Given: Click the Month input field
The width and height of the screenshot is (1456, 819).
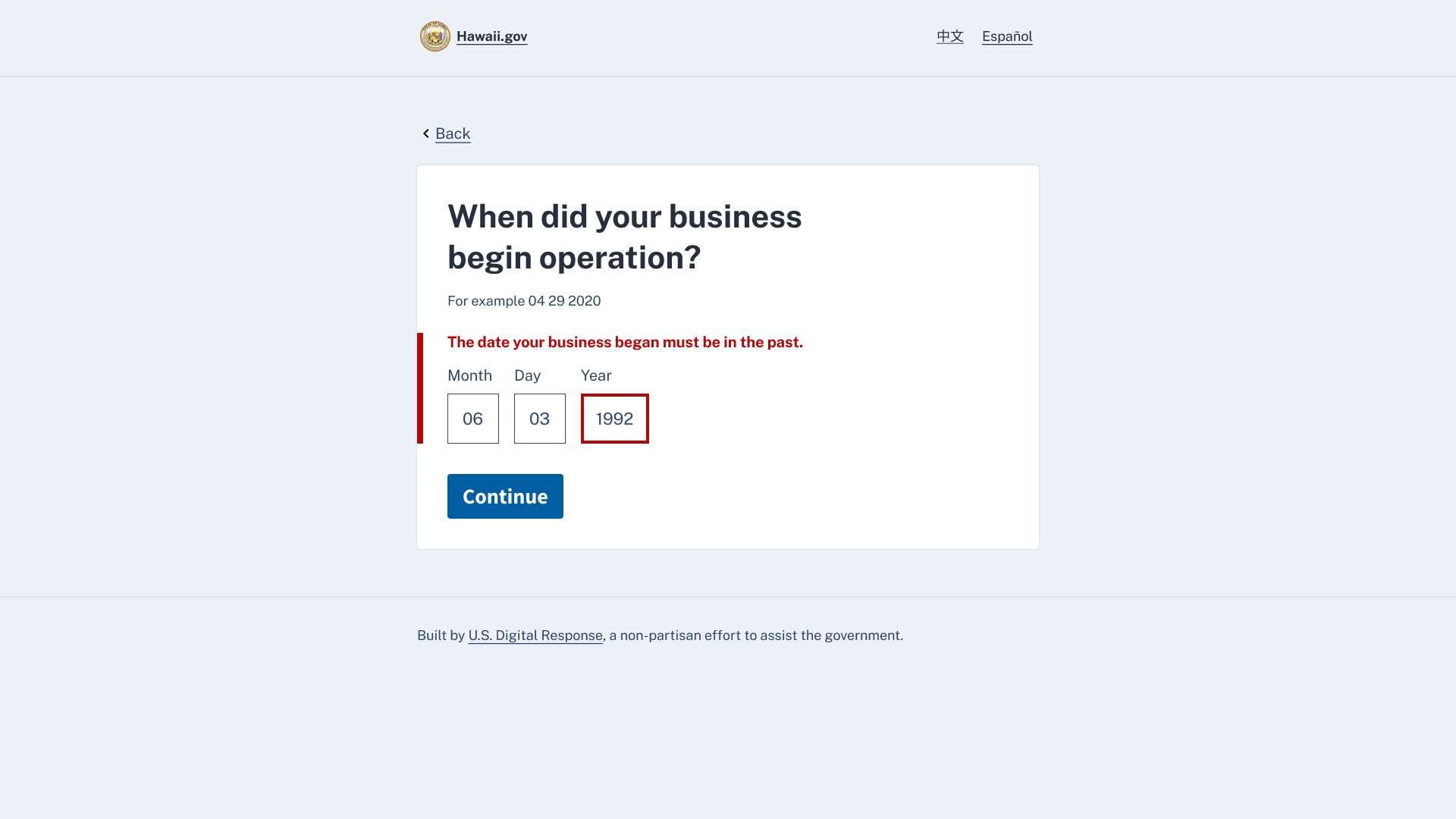Looking at the screenshot, I should tap(473, 418).
